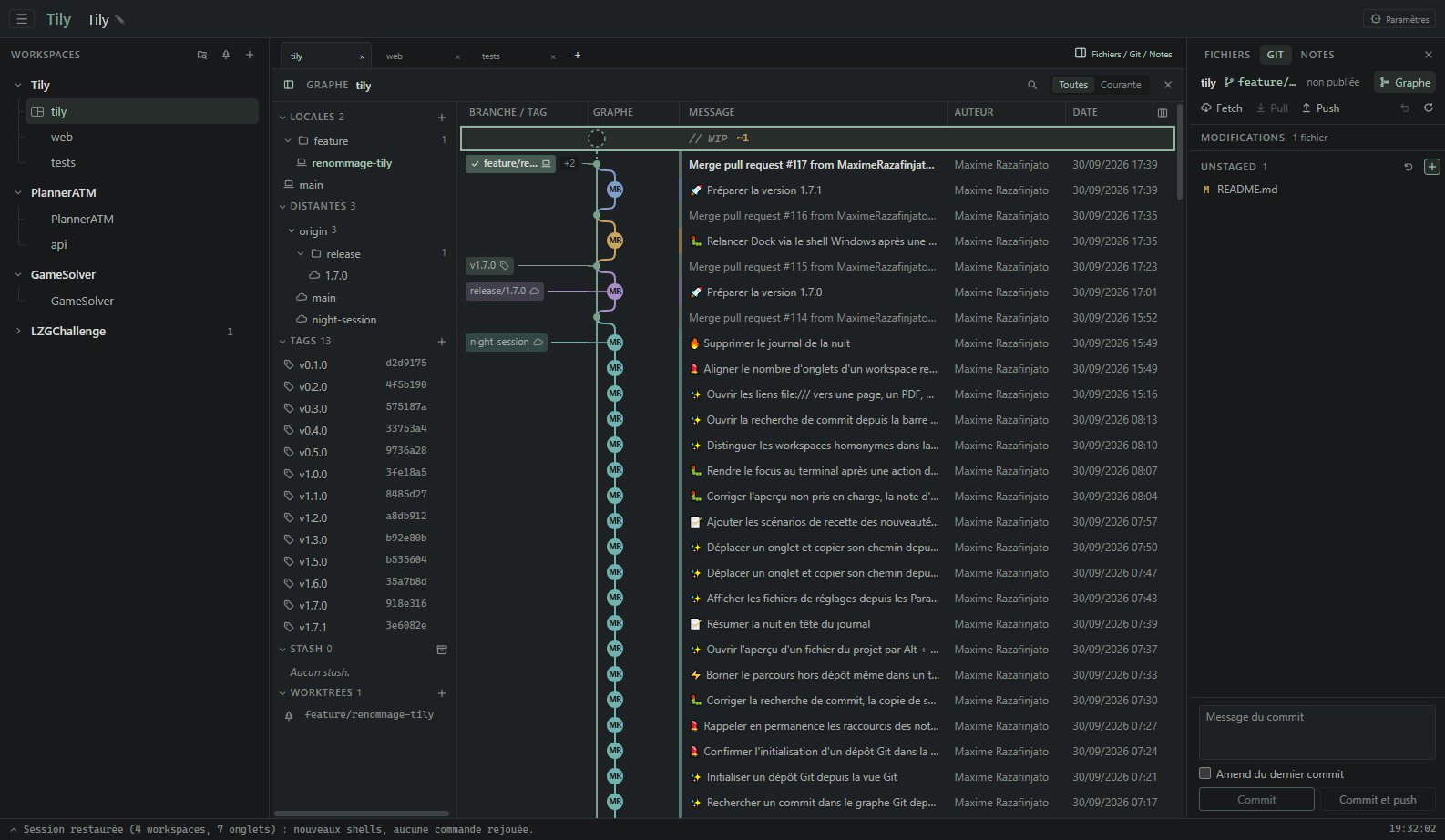Screen dimensions: 1445x840
Task: Toggle the graph sidebar panel icon
Action: pyautogui.click(x=289, y=85)
